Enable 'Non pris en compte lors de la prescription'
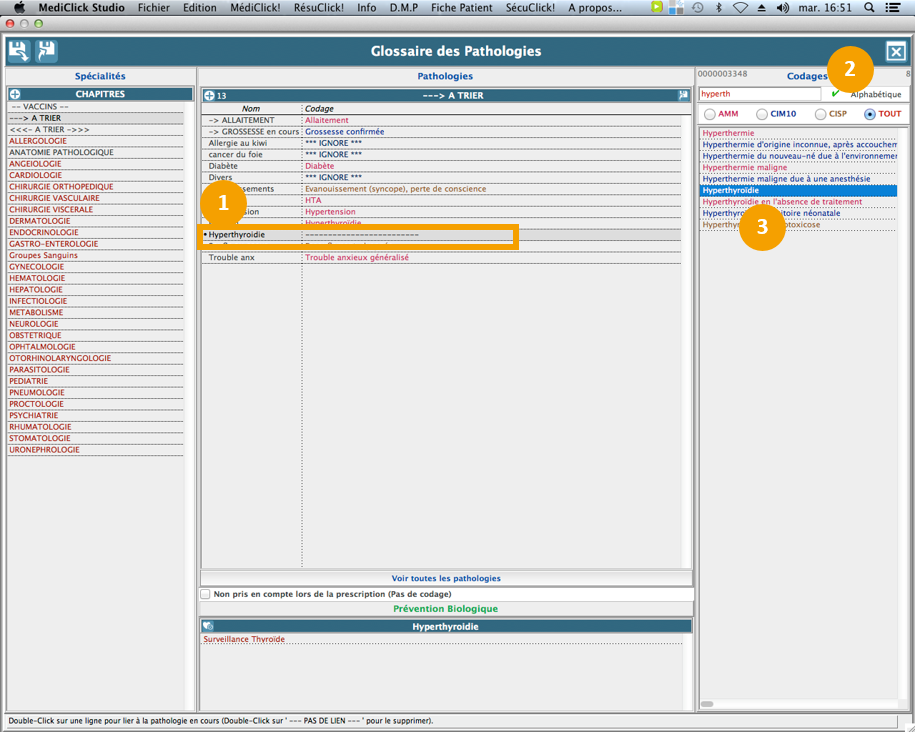 coord(206,594)
